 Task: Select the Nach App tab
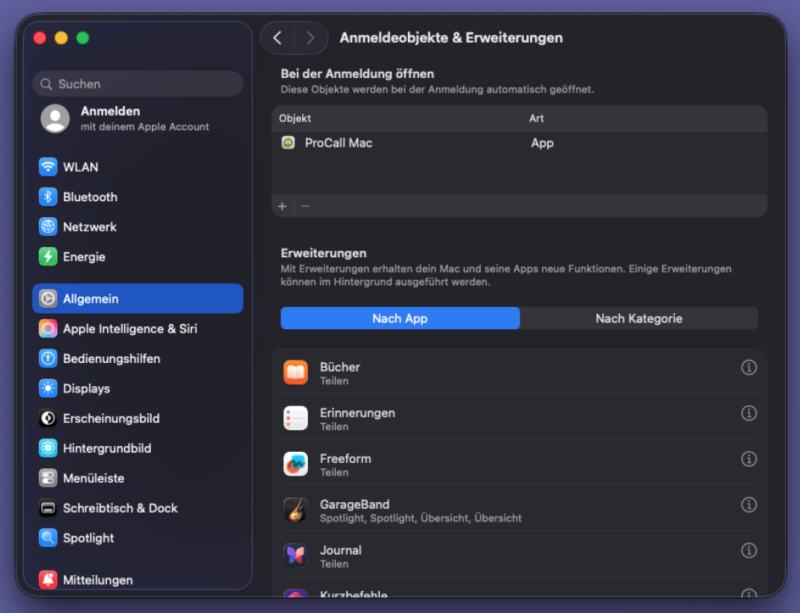coord(400,319)
